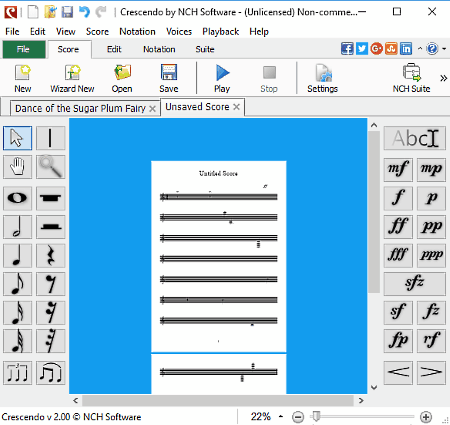Click the zoom in plus button
This screenshot has height=425, width=450.
(x=426, y=417)
